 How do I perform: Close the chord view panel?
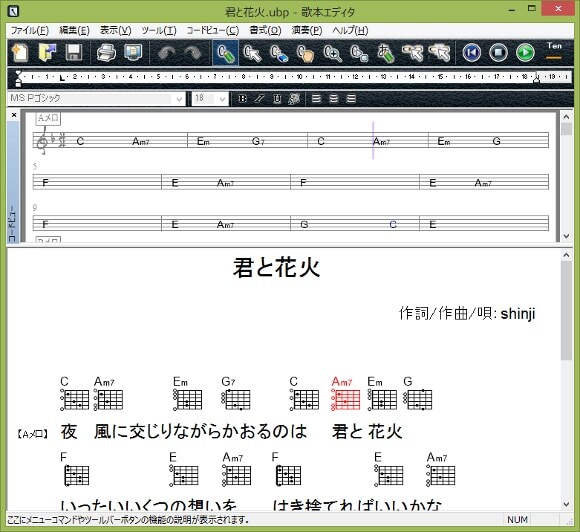(14, 115)
